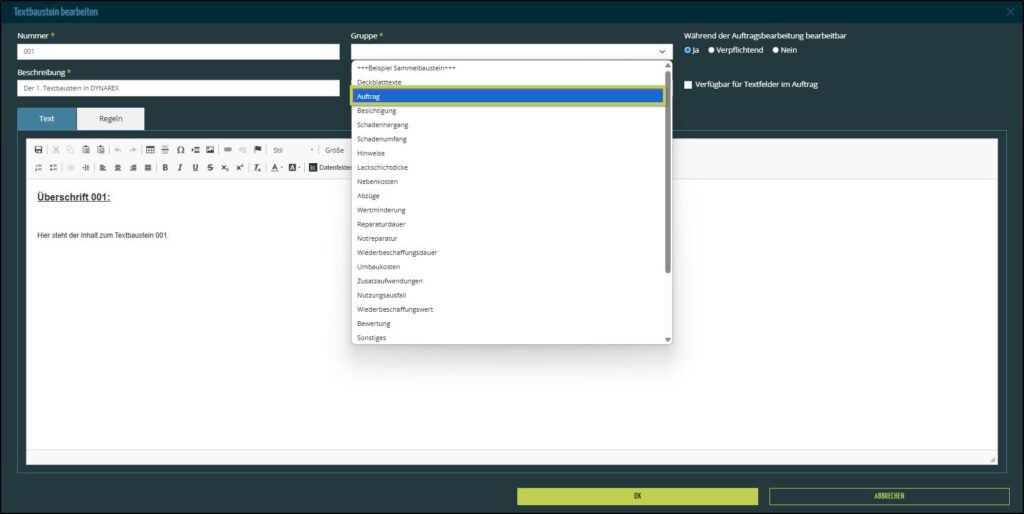Select the 'Verpflichtend' radio button
This screenshot has height=514, width=1024.
point(711,50)
